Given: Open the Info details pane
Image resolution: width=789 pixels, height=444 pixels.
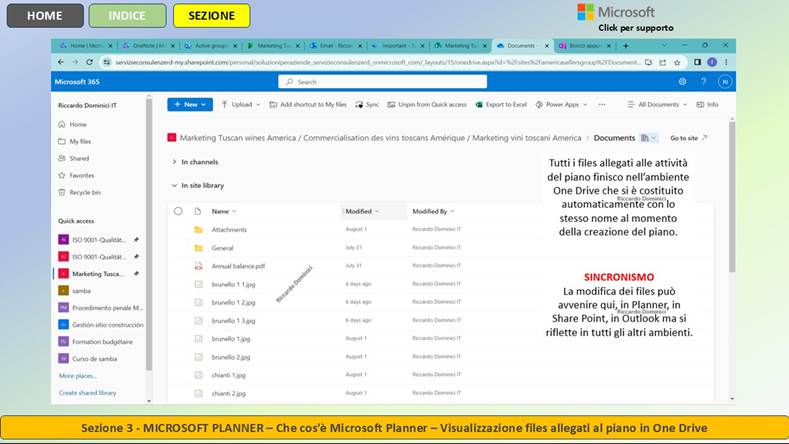Looking at the screenshot, I should (707, 104).
